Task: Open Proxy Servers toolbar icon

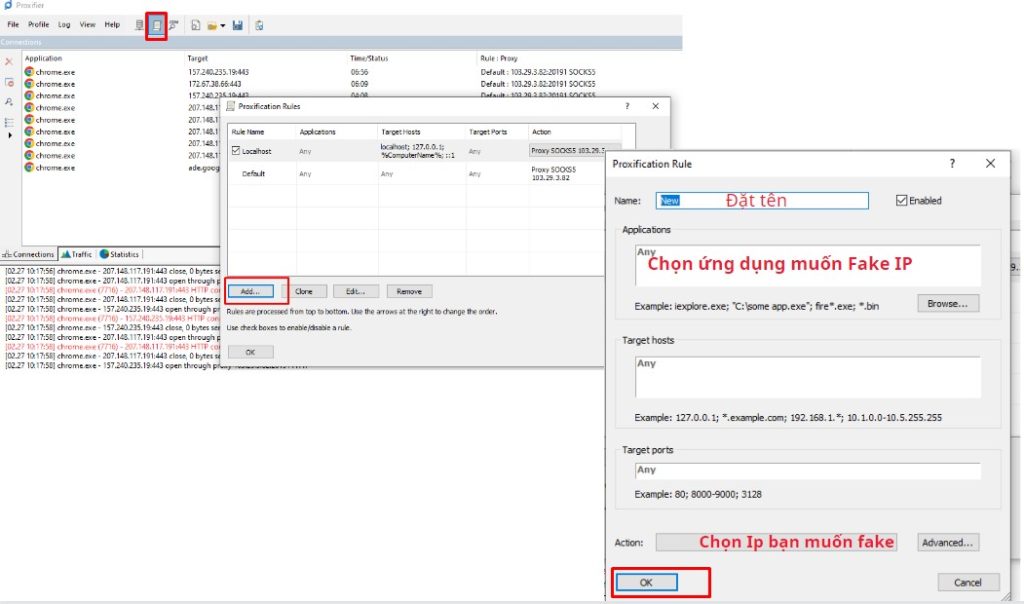Action: click(x=140, y=25)
